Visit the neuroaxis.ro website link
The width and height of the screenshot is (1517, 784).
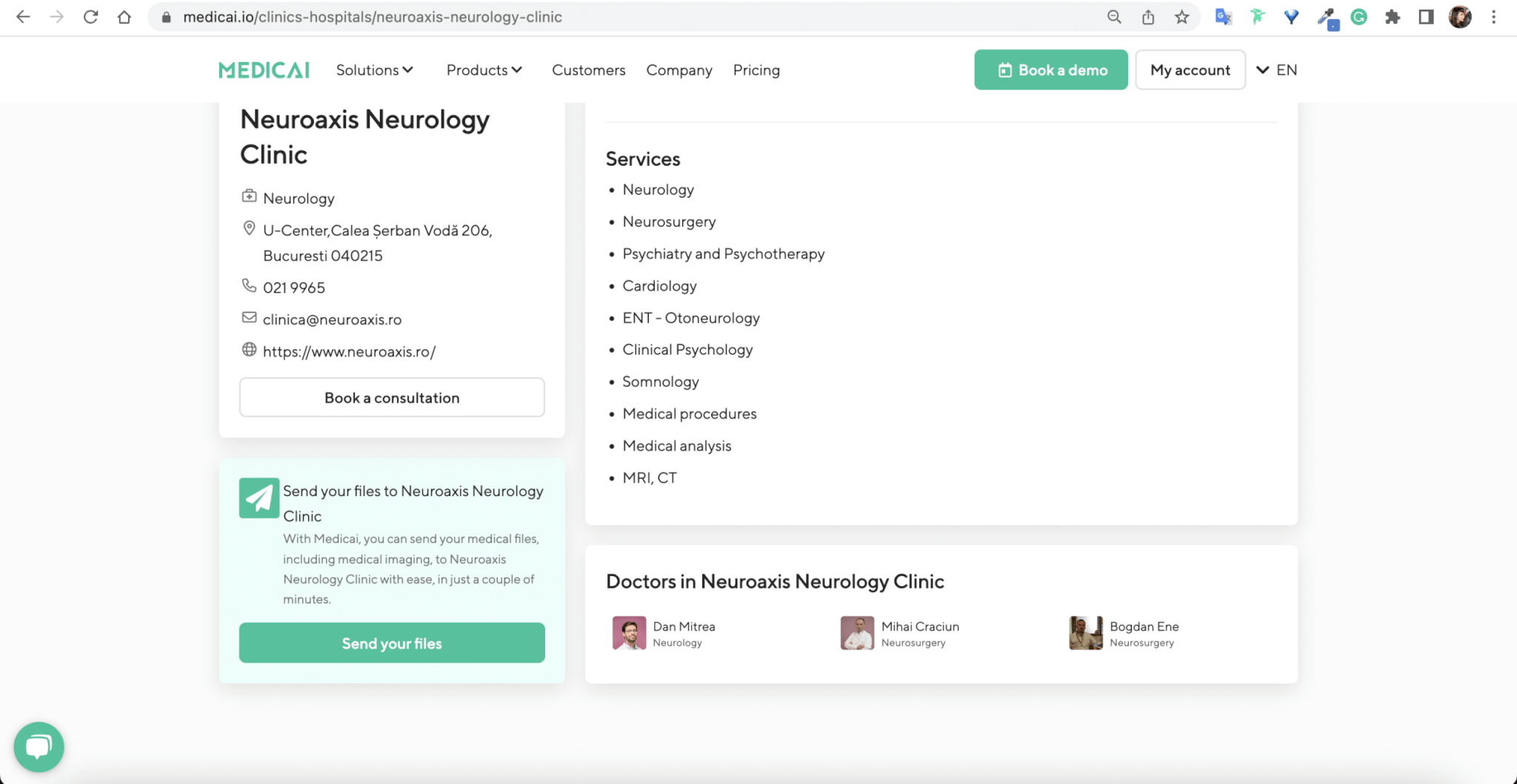click(349, 352)
